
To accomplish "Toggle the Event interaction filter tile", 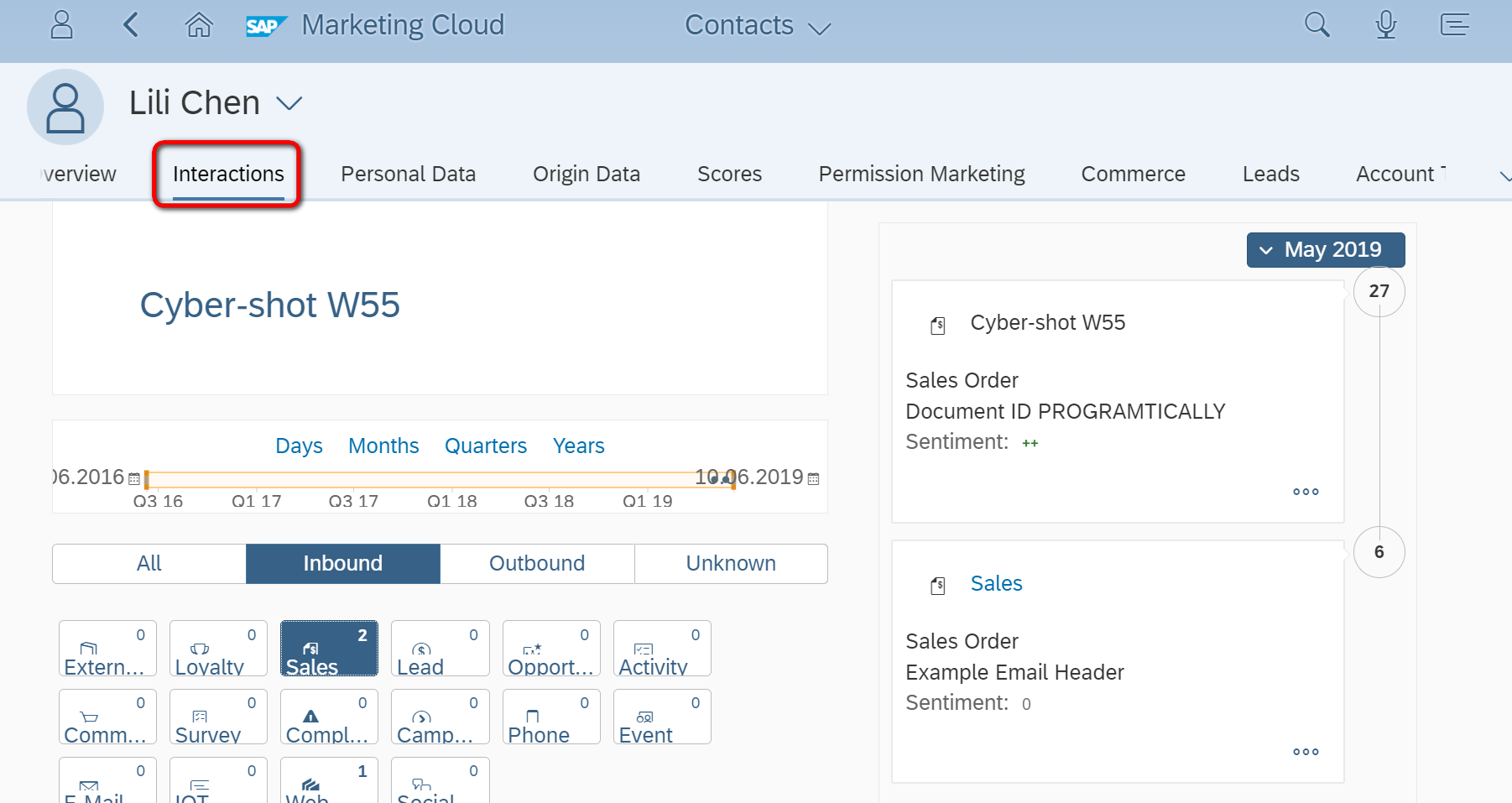I will click(x=662, y=717).
